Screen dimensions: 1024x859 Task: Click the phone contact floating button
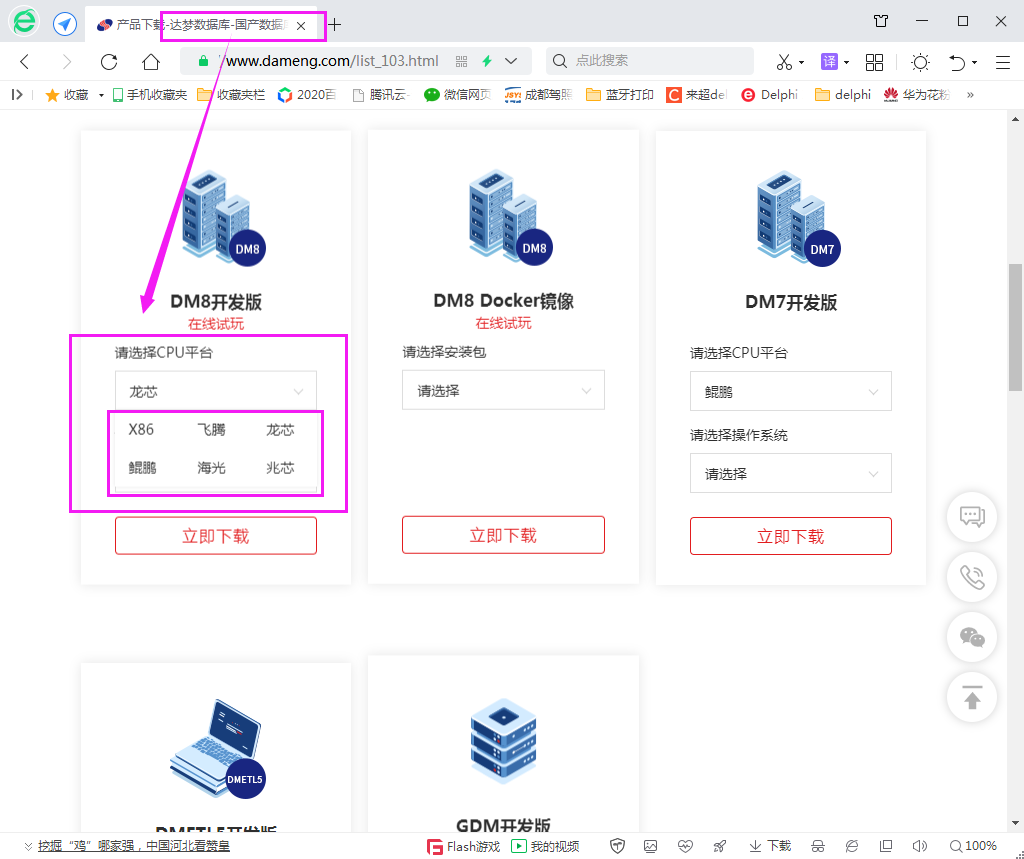(972, 577)
